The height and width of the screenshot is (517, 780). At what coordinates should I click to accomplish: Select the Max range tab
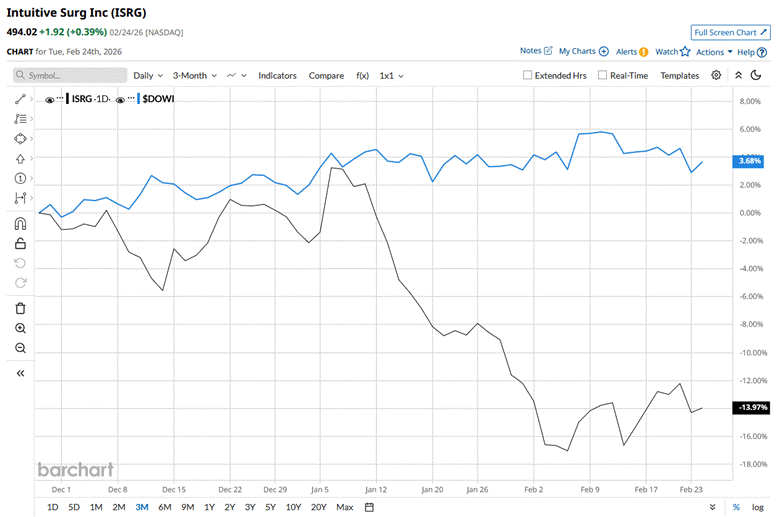345,507
